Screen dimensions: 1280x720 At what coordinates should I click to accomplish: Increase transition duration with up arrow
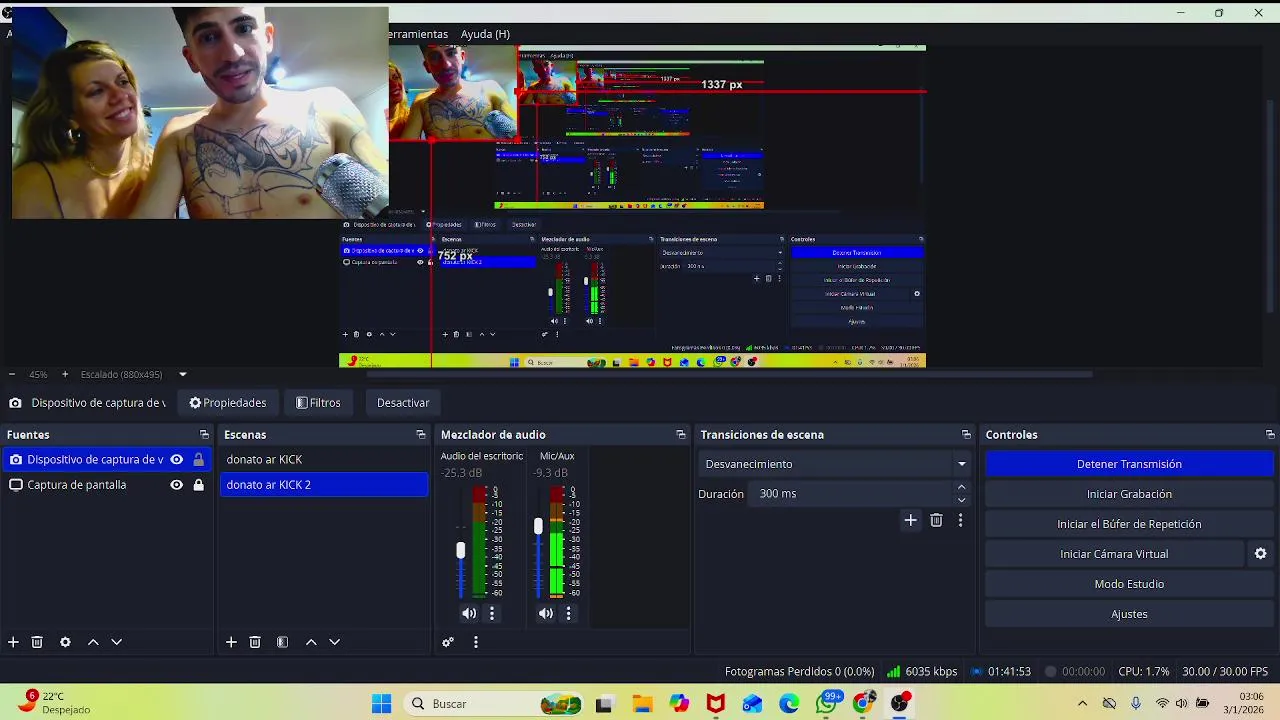point(961,487)
